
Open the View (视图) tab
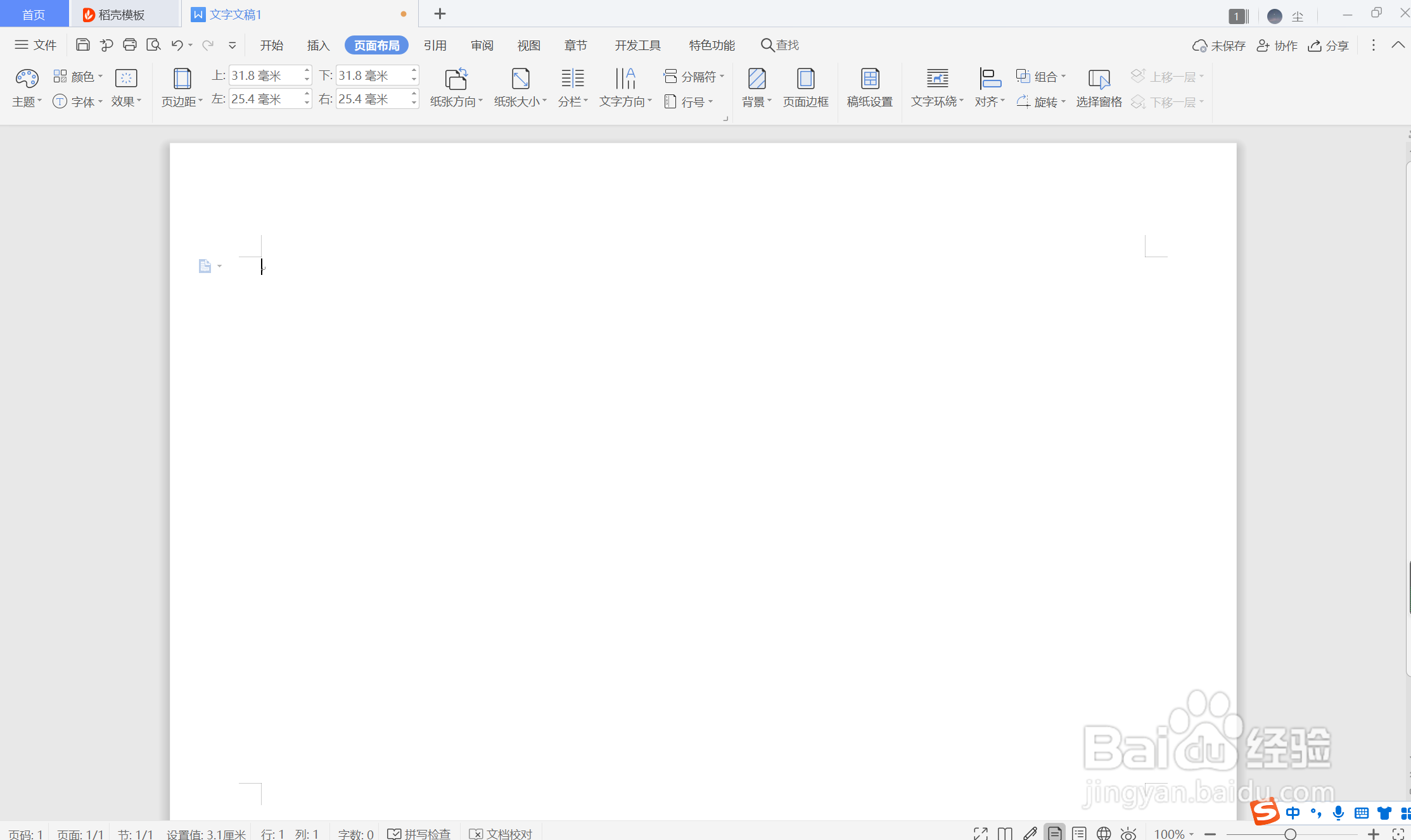[x=528, y=45]
